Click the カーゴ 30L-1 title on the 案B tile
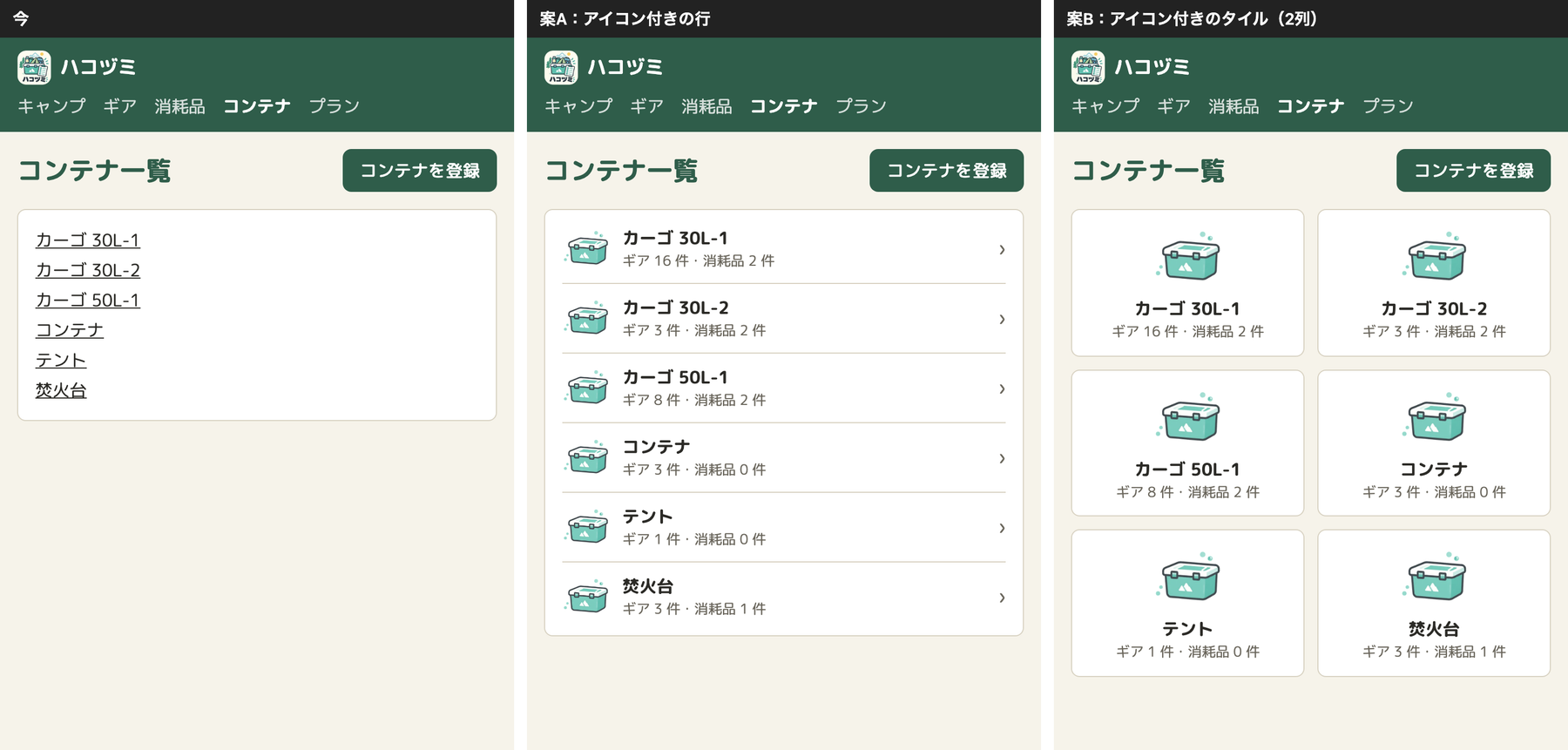The height and width of the screenshot is (750, 1568). [x=1187, y=308]
